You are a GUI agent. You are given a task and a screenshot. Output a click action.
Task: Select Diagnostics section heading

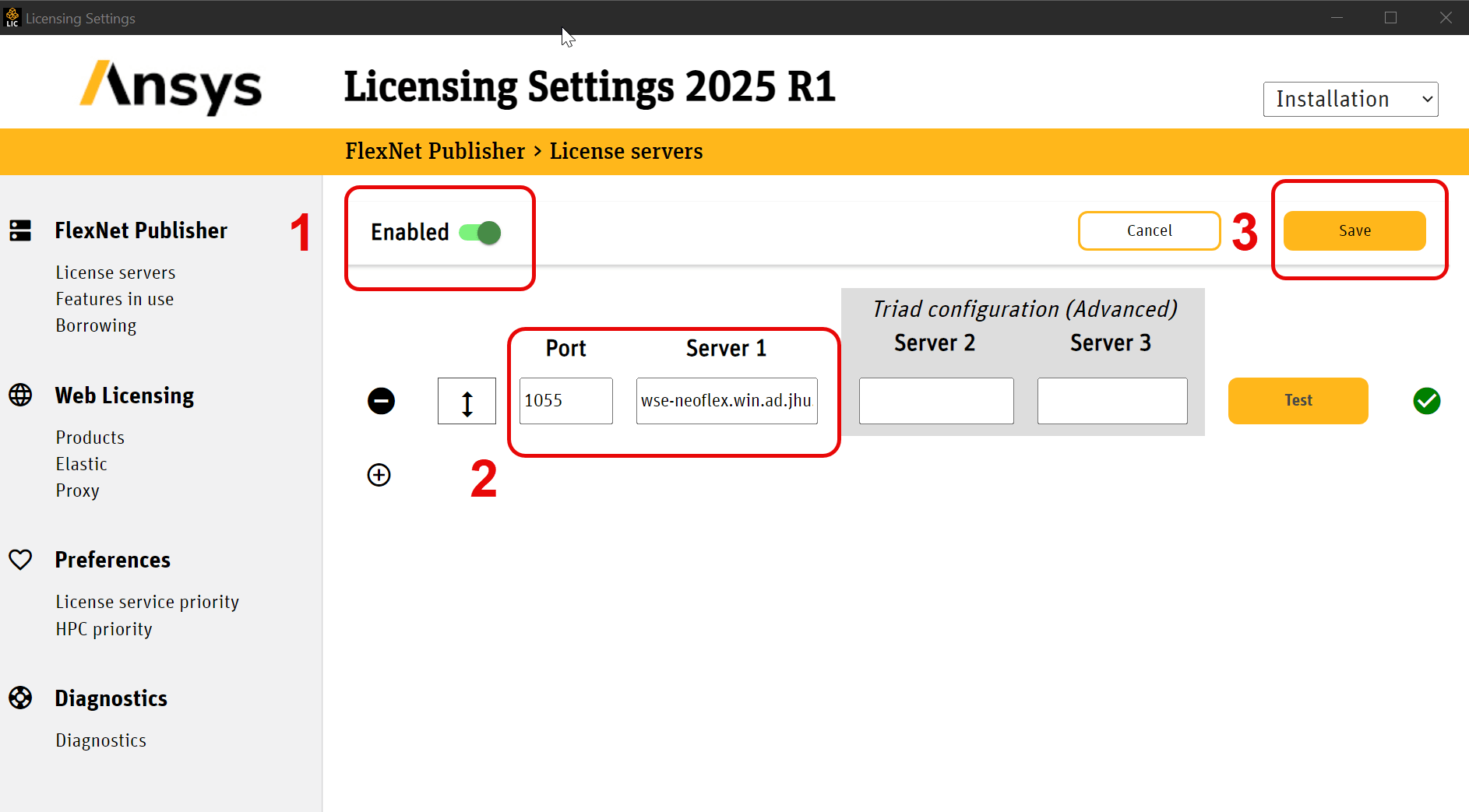pyautogui.click(x=111, y=698)
